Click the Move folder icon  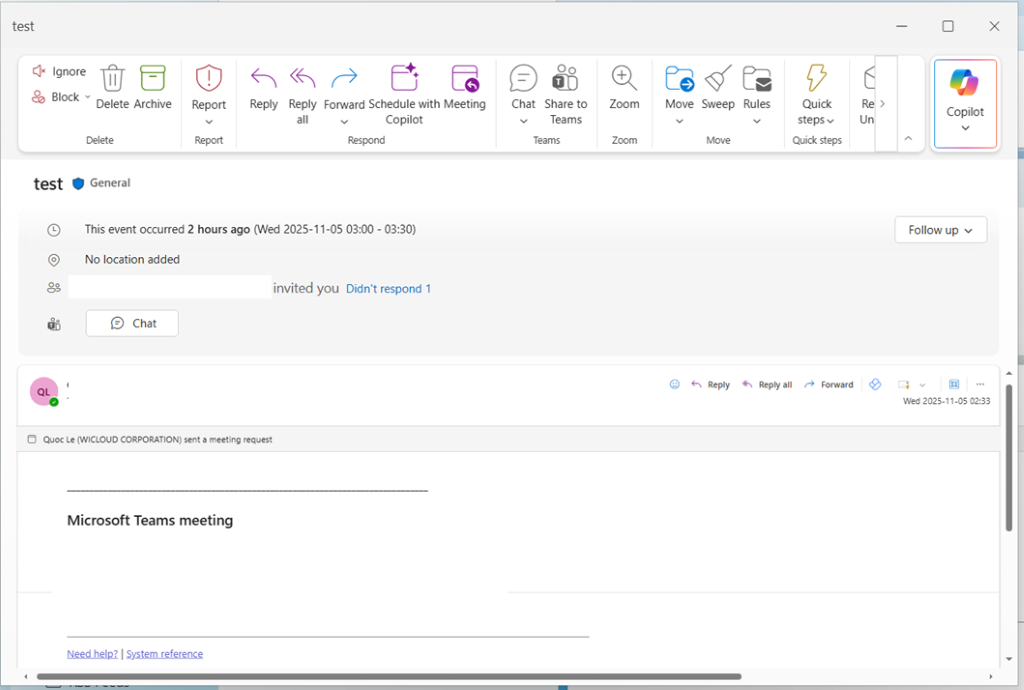679,78
